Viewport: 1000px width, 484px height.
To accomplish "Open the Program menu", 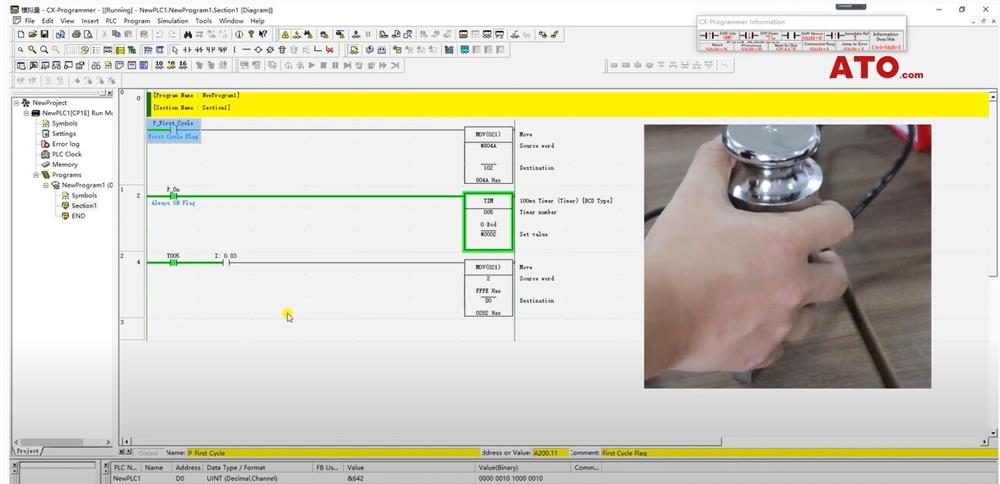I will point(136,21).
